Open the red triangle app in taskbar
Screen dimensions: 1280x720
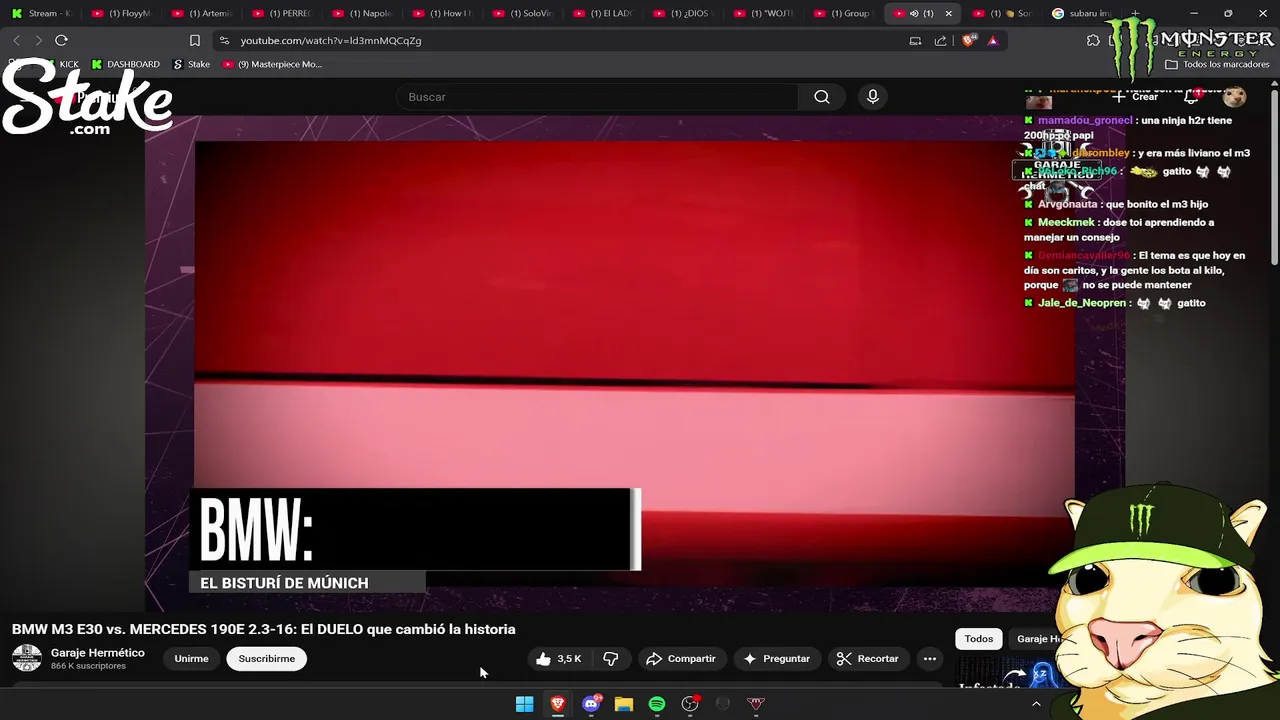[x=756, y=704]
